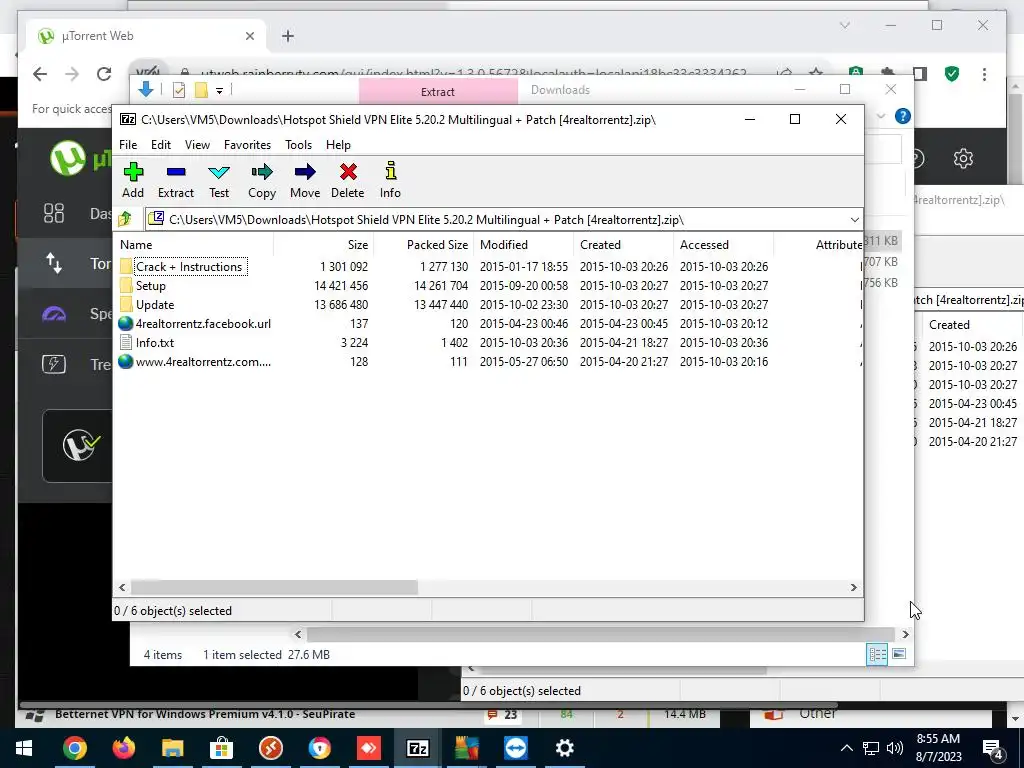This screenshot has width=1024, height=768.
Task: Sort the list by Name column
Action: 193,245
